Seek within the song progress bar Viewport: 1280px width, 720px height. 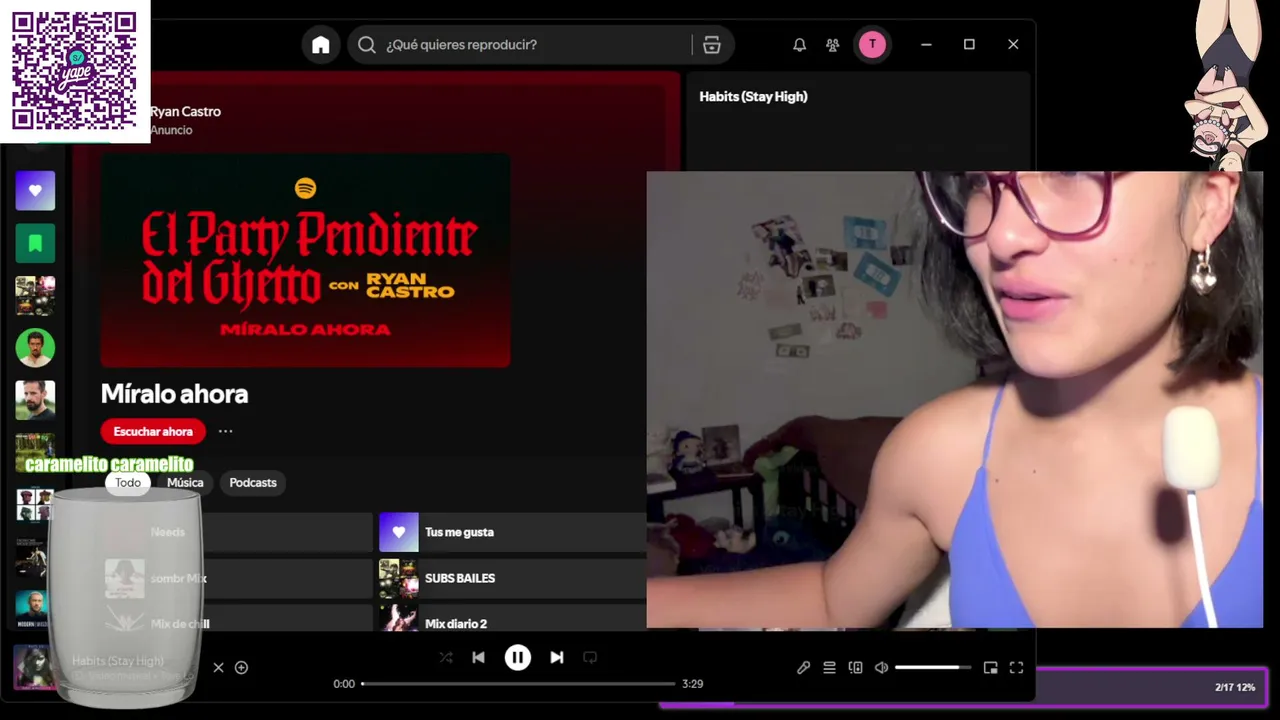click(x=518, y=684)
